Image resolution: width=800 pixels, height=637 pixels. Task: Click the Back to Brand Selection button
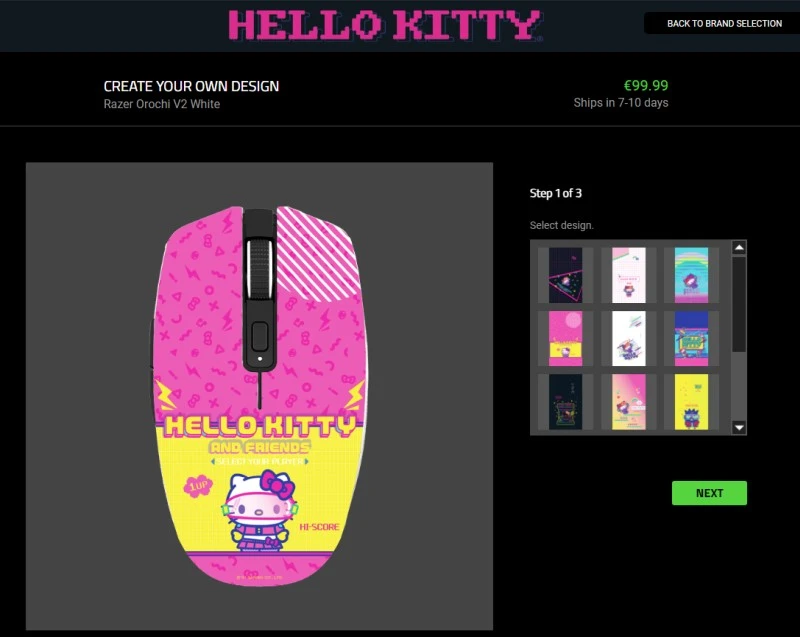click(x=721, y=23)
